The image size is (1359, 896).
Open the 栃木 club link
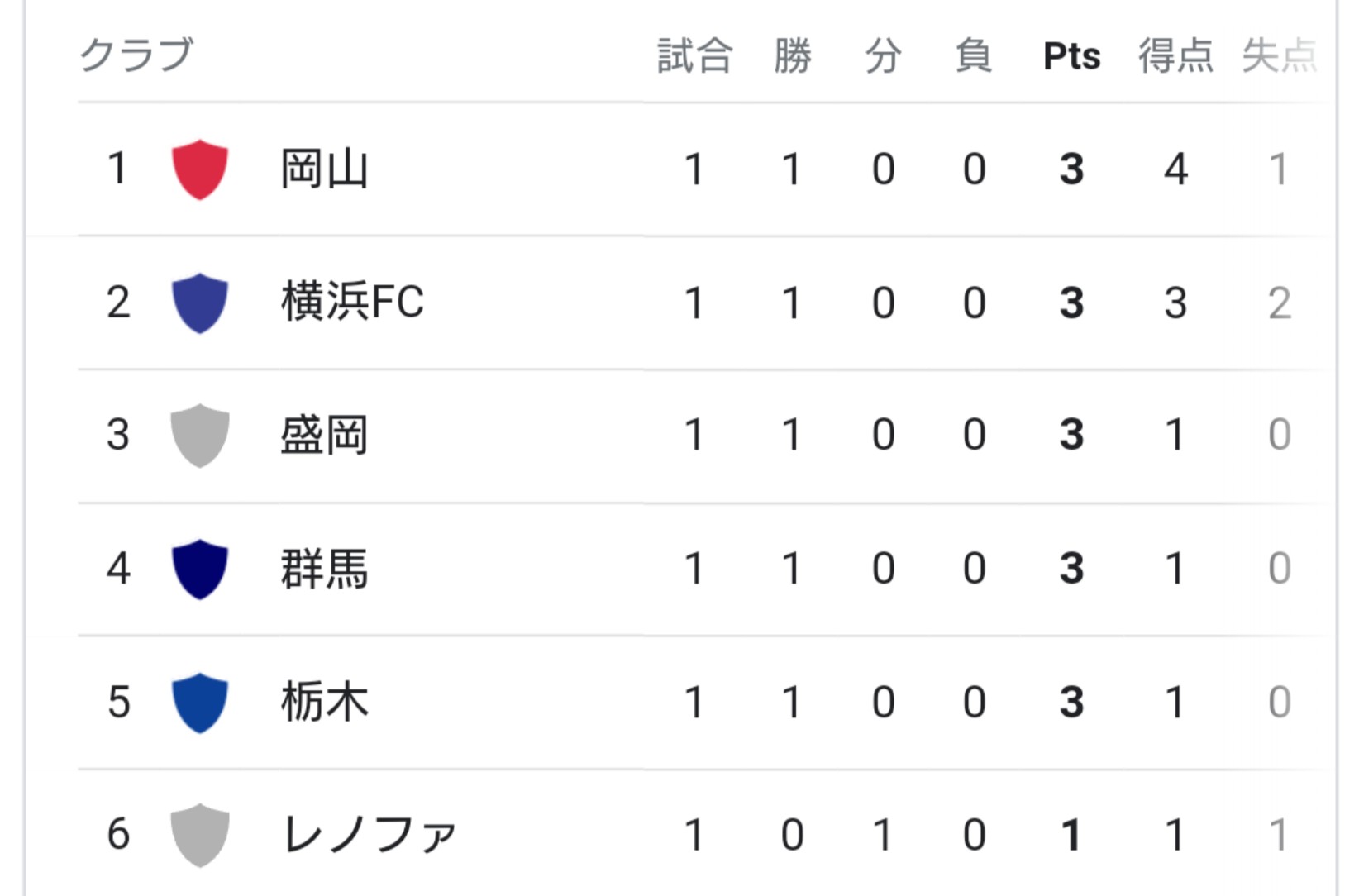pos(324,703)
